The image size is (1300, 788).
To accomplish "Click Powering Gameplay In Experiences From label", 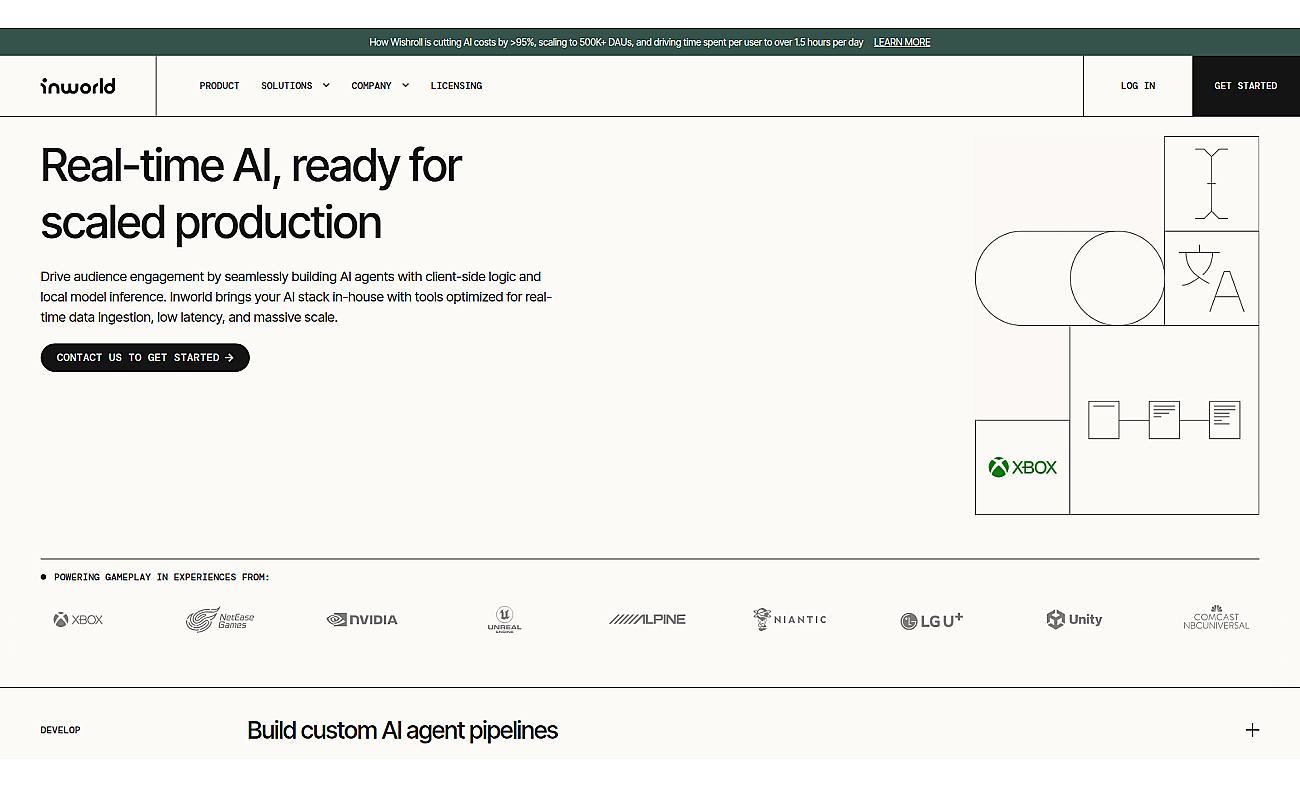I will coord(161,577).
